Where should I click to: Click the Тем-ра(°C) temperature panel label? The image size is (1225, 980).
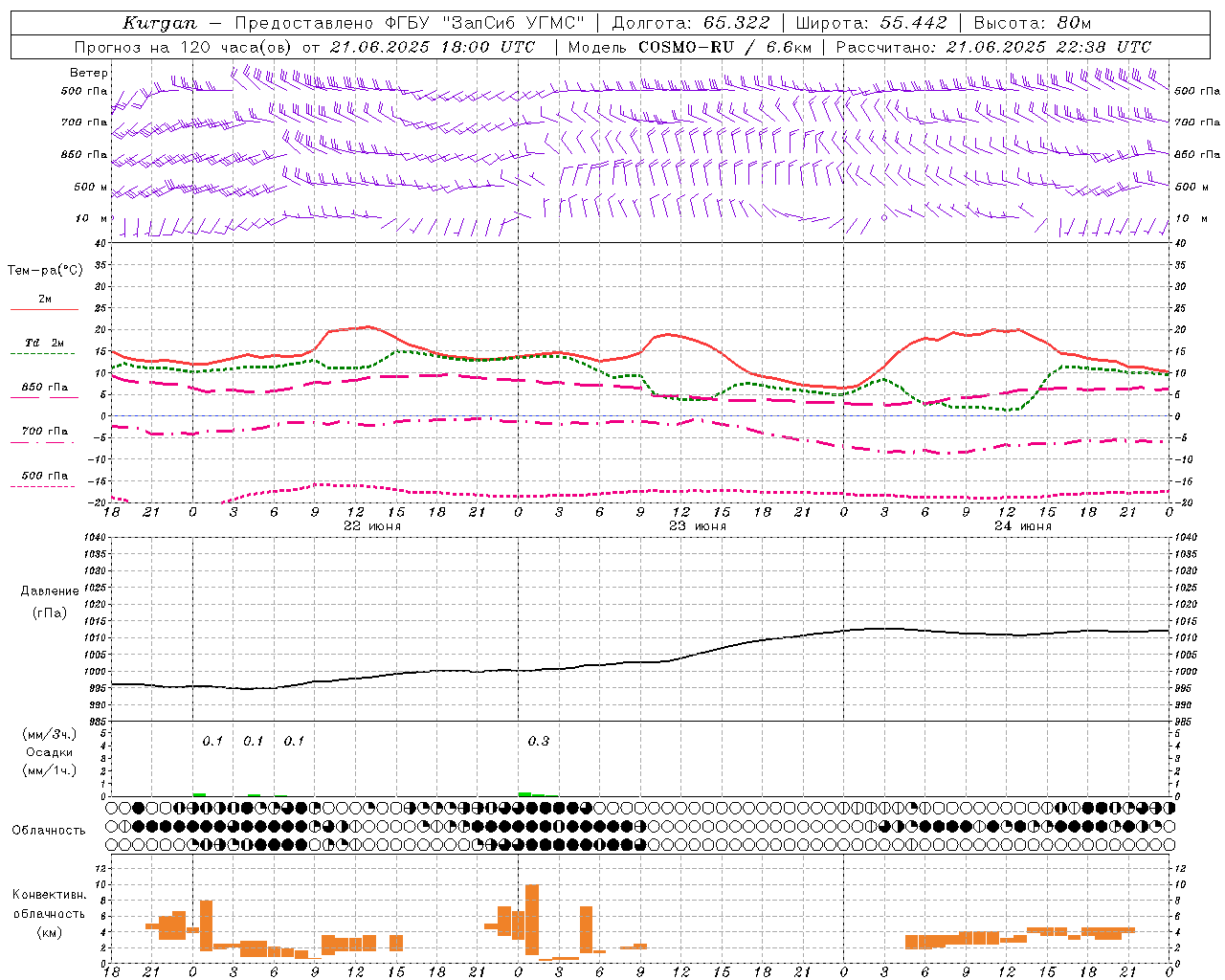coord(45,271)
